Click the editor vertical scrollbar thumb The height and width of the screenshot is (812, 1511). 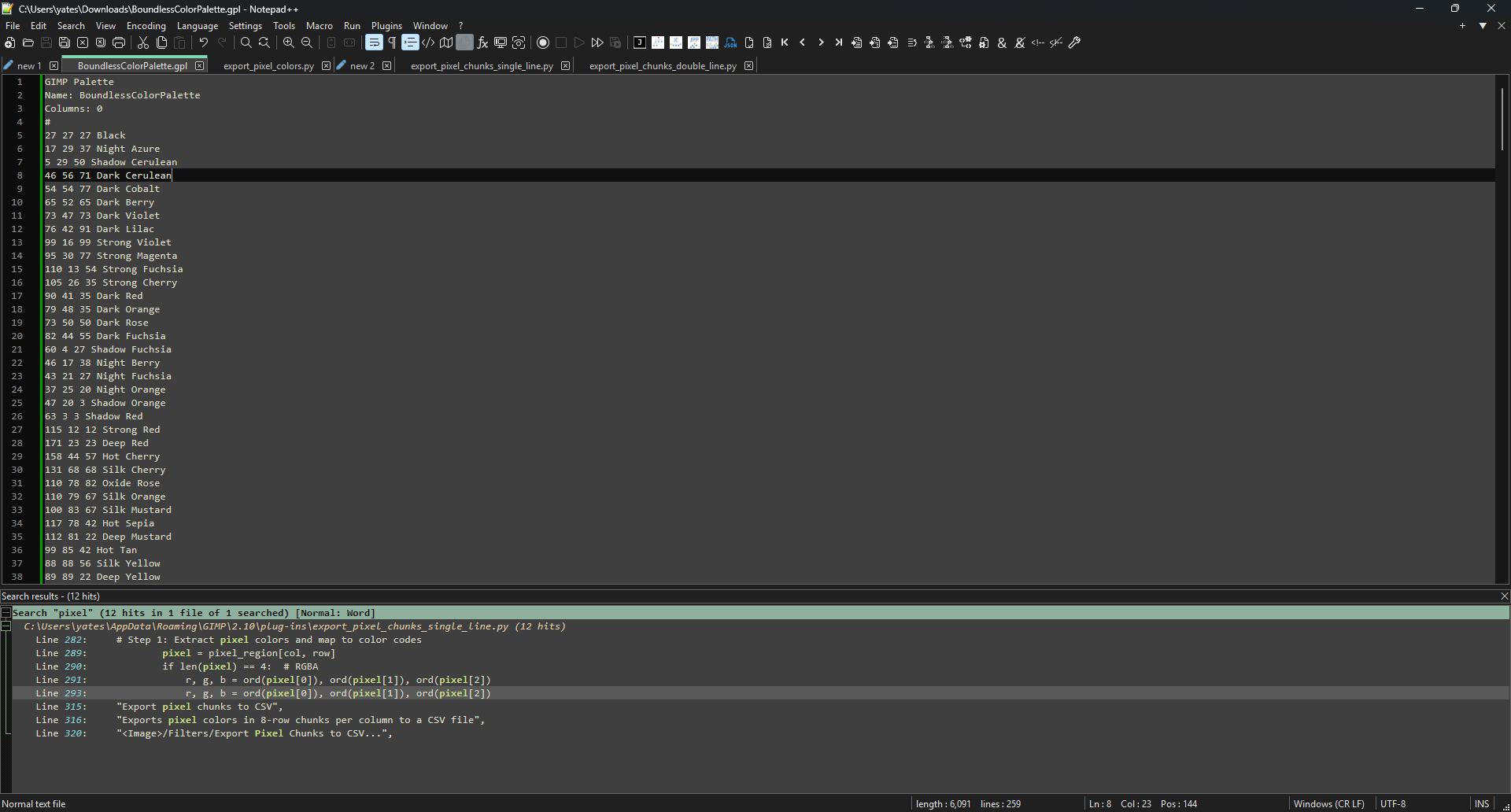click(x=1502, y=118)
